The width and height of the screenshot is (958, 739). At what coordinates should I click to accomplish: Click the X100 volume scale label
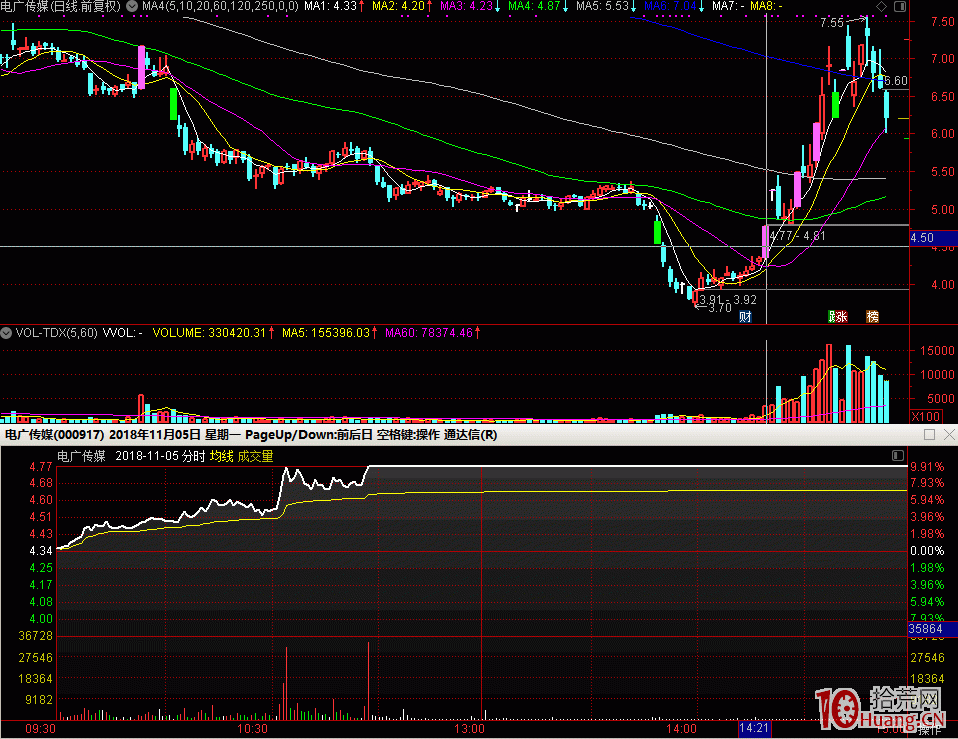[x=926, y=417]
